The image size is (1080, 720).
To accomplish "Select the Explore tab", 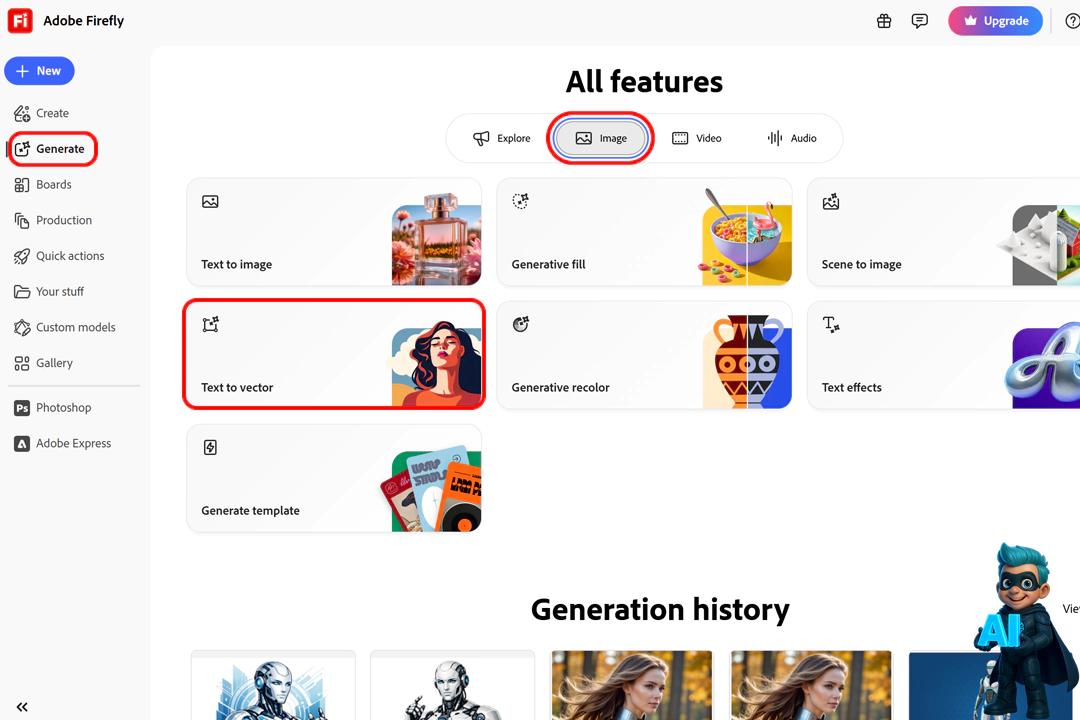I will [504, 138].
